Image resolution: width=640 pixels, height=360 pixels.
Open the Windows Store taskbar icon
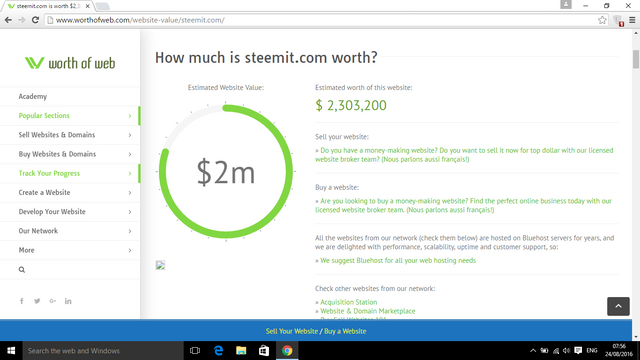264,351
